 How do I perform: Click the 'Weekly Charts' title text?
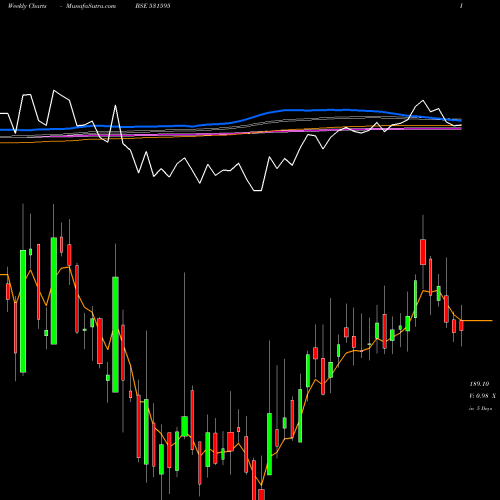click(27, 6)
